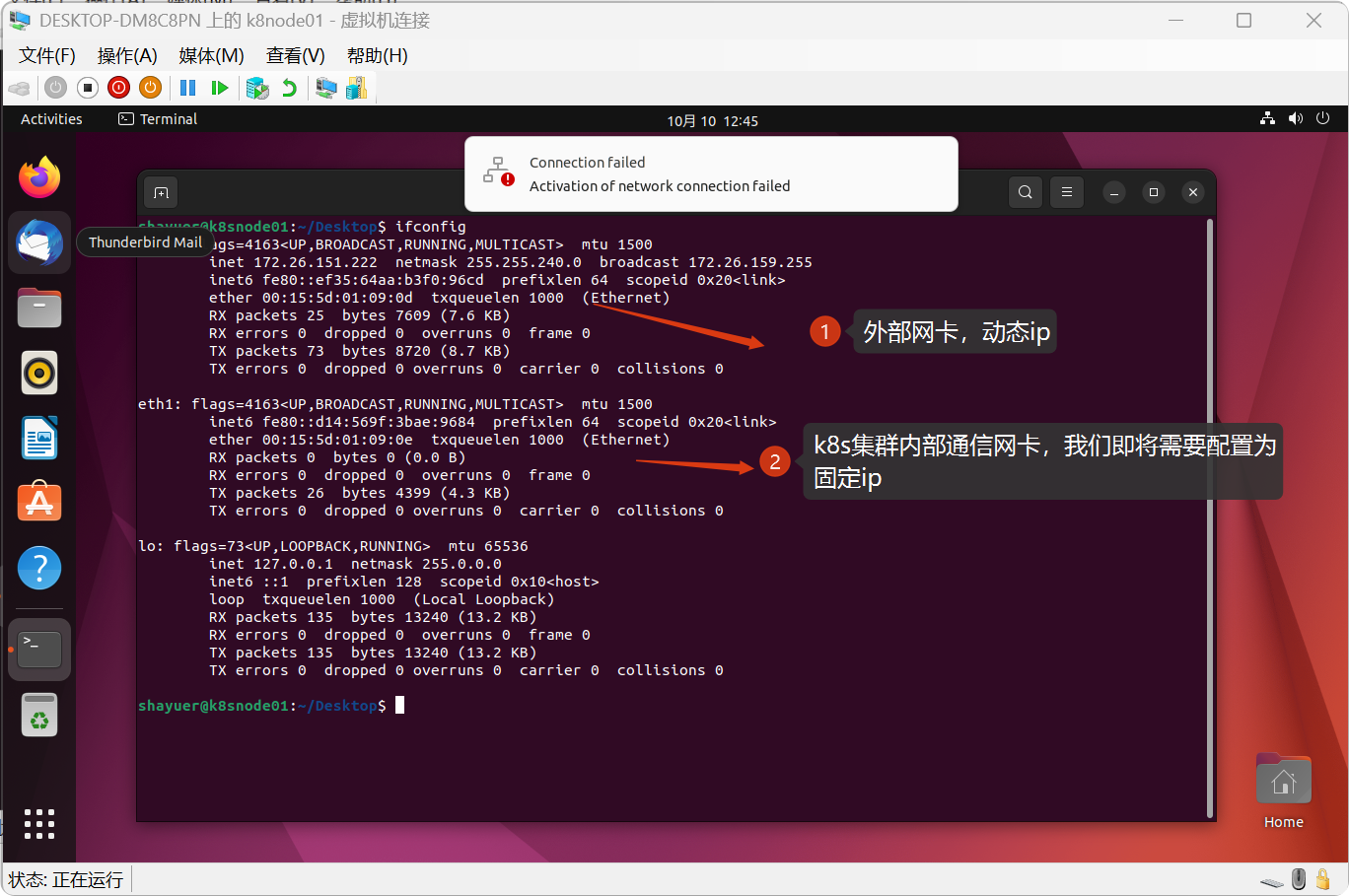Screen dimensions: 1349x896
Task: Click the "netmask 255.255.240.0" text
Action: (x=488, y=262)
